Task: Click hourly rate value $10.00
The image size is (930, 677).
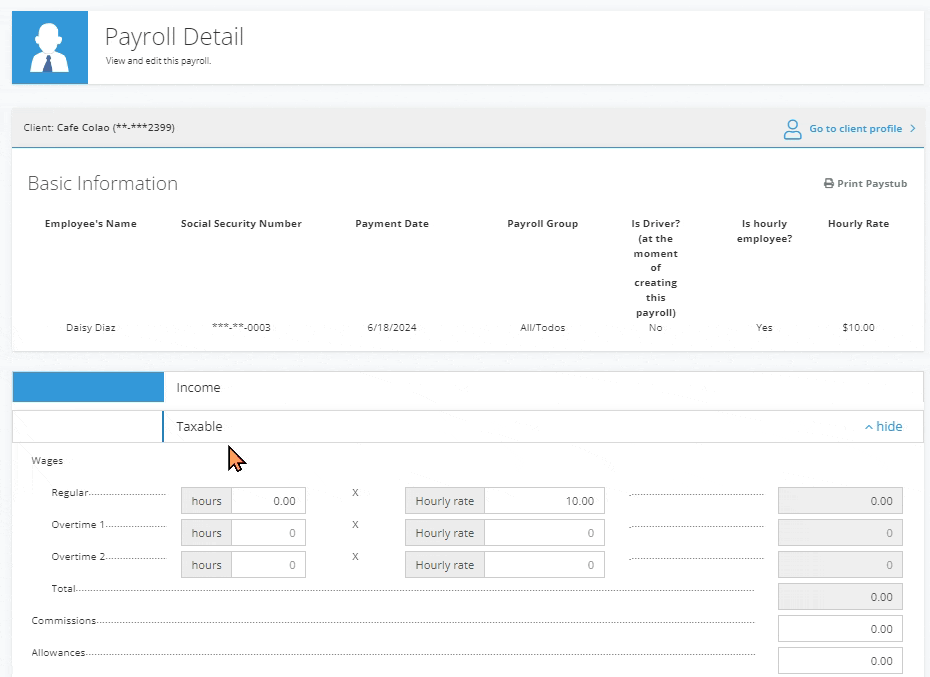Action: pos(858,328)
